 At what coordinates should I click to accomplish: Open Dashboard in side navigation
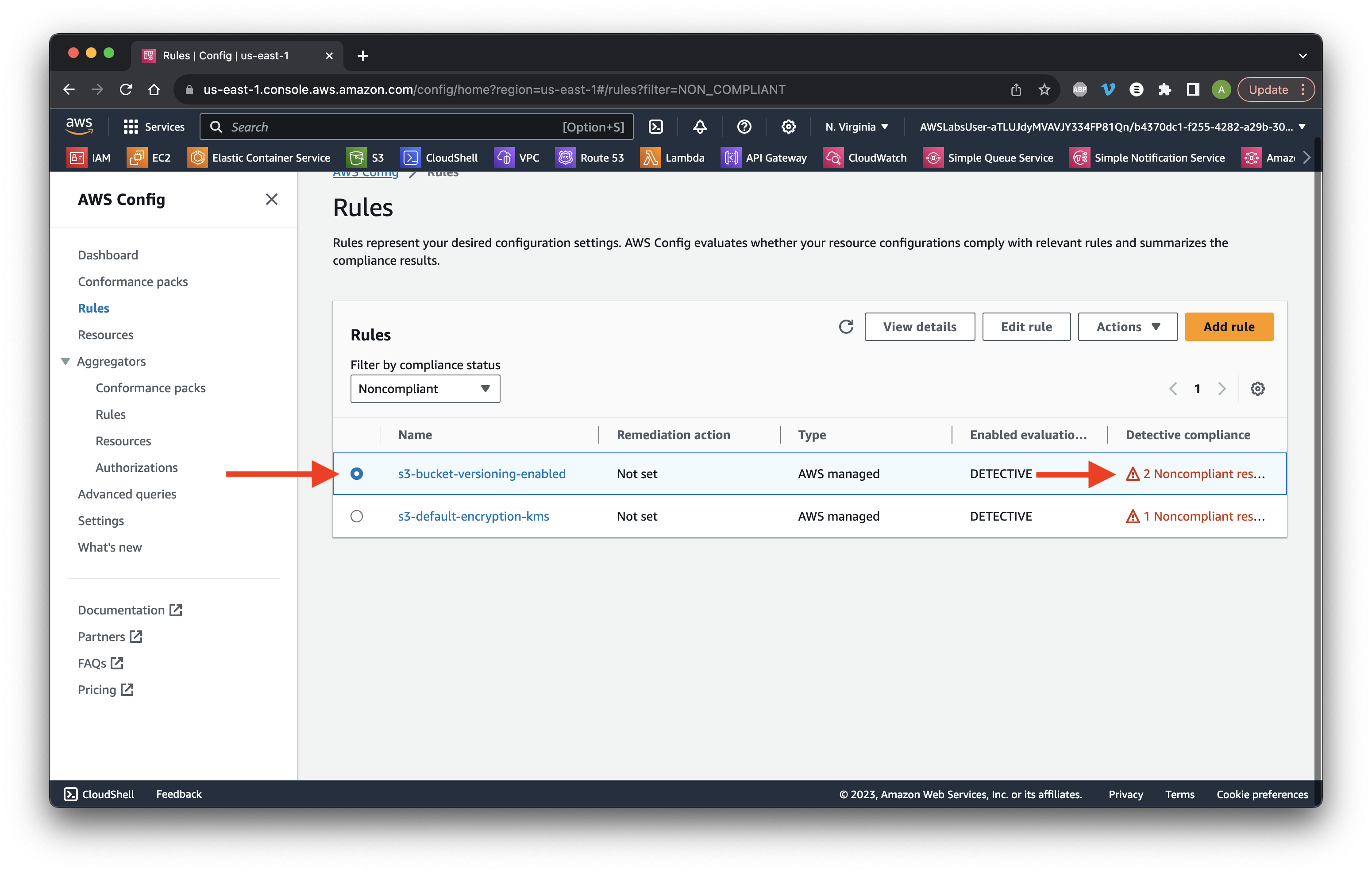[x=108, y=255]
